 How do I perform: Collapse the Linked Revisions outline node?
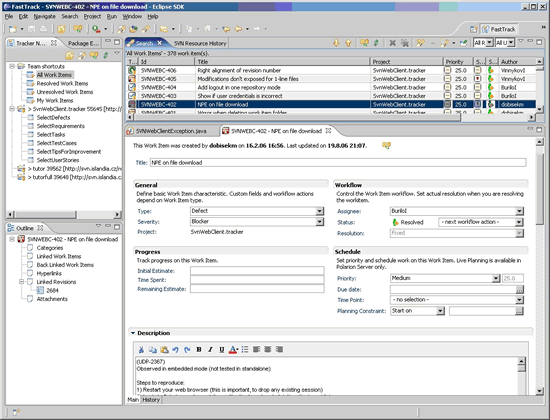click(x=21, y=282)
